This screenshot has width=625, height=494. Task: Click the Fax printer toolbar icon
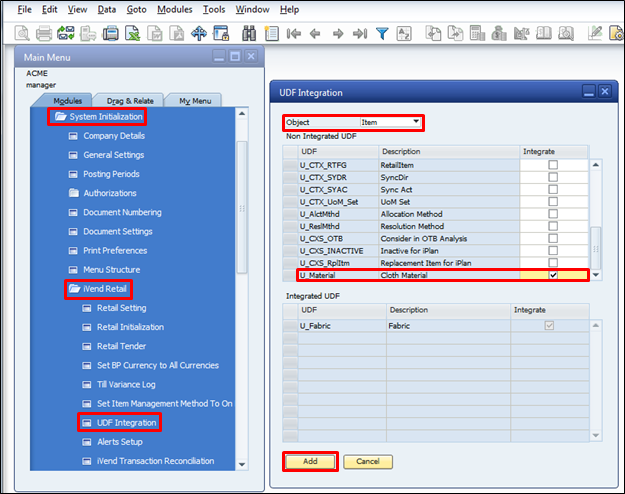pyautogui.click(x=110, y=33)
